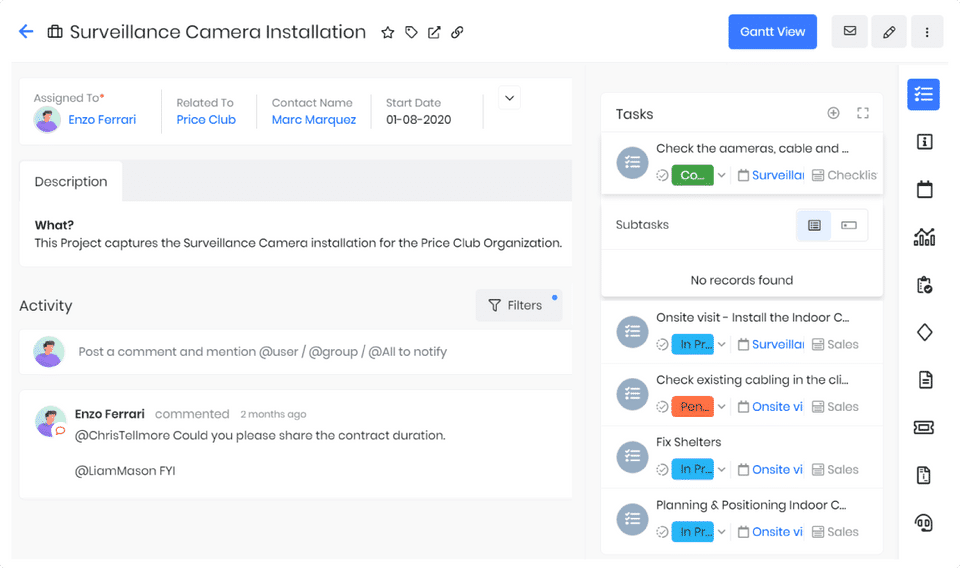Open the green completed status dropdown

pos(721,175)
